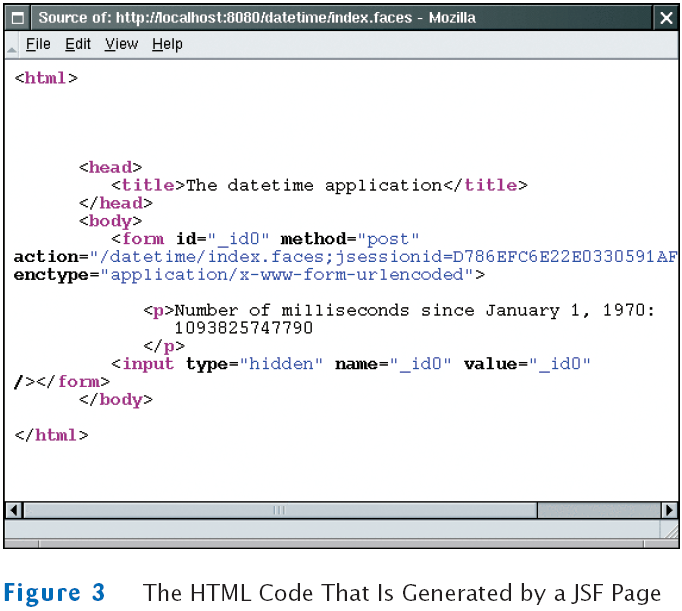Viewport: 682px width, 611px height.
Task: Click the horizontal scrollbar right arrow
Action: click(x=668, y=510)
